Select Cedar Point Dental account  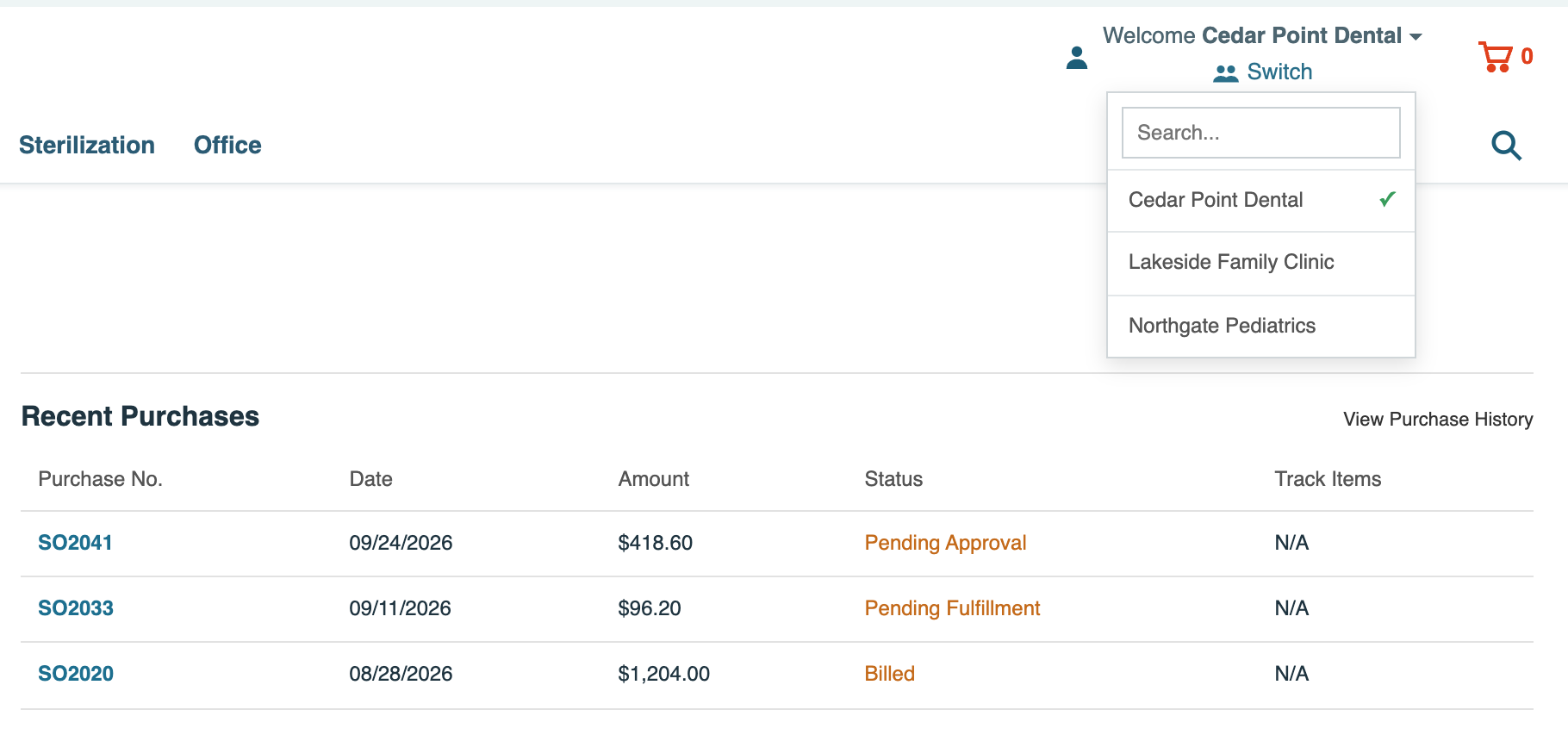coord(1260,200)
